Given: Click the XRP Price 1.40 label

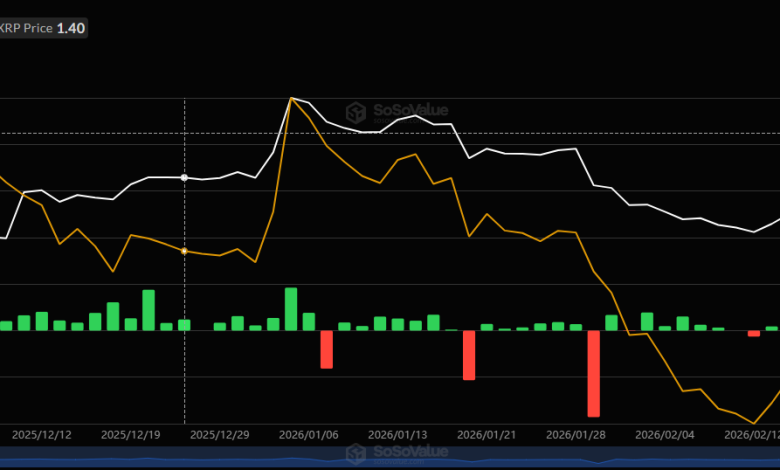Looking at the screenshot, I should click(x=43, y=28).
